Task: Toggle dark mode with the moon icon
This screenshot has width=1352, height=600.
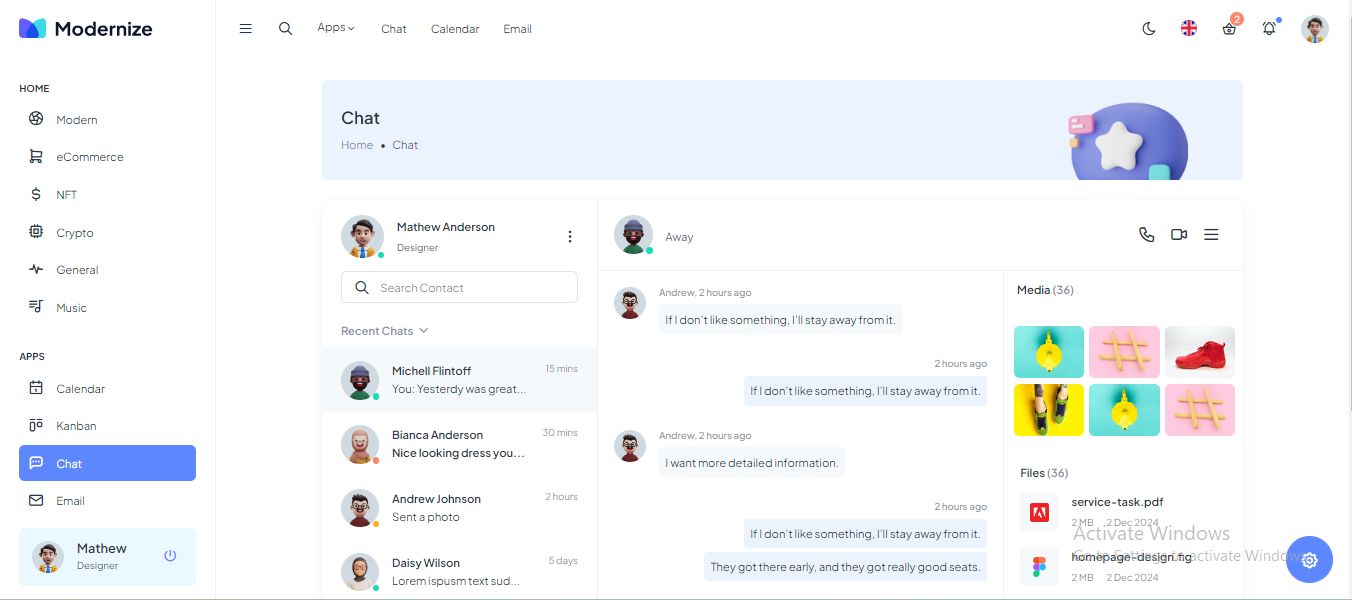Action: (x=1149, y=29)
